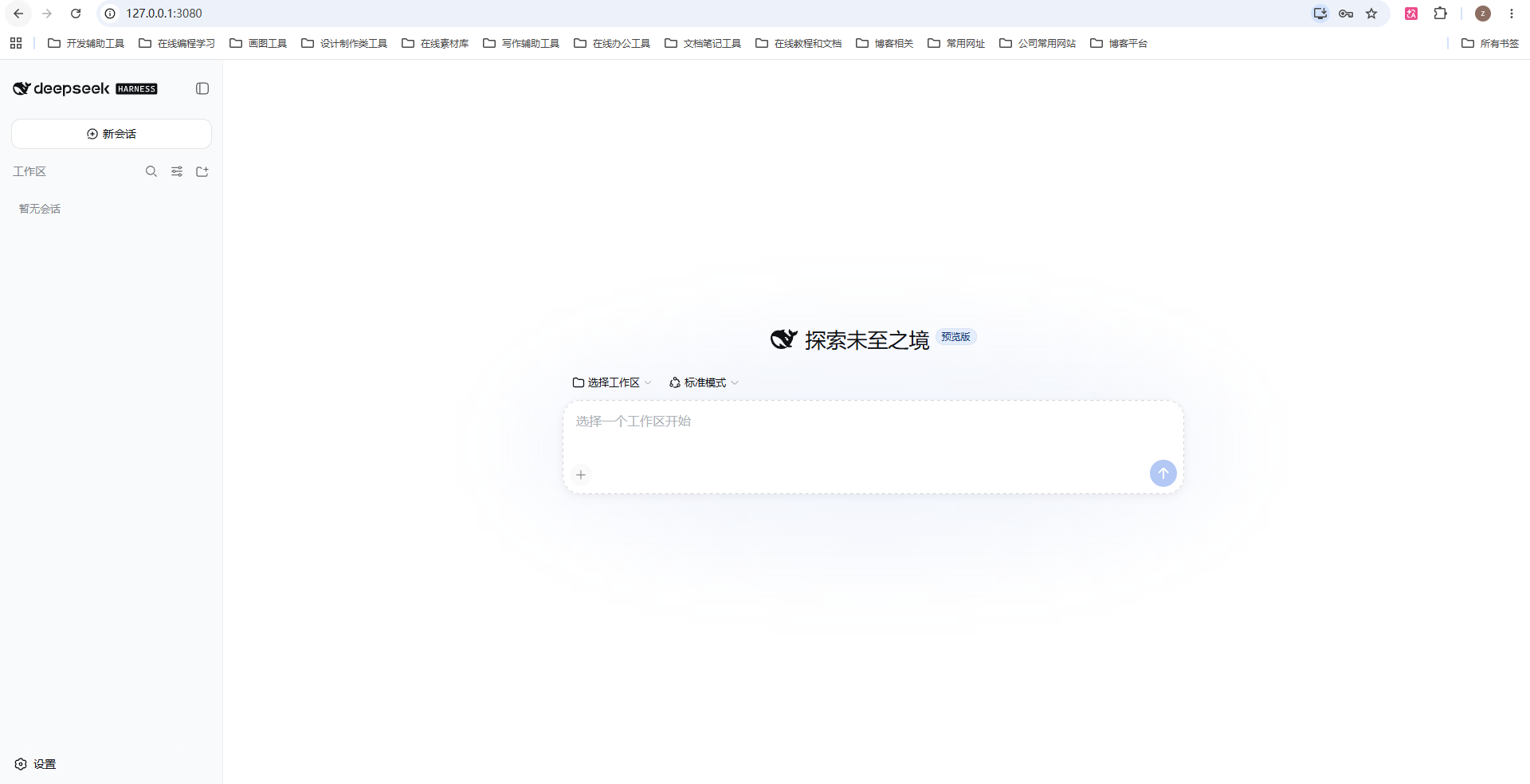Click the 暂无会话 text in sidebar
This screenshot has width=1530, height=784.
click(x=40, y=209)
